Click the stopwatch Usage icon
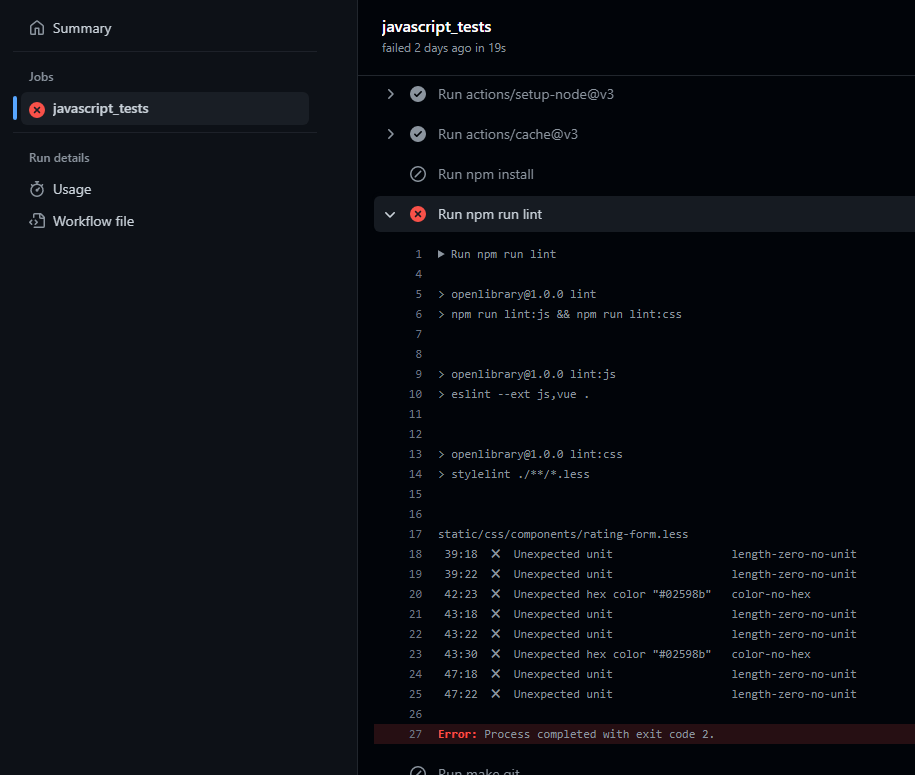This screenshot has width=915, height=775. point(37,189)
